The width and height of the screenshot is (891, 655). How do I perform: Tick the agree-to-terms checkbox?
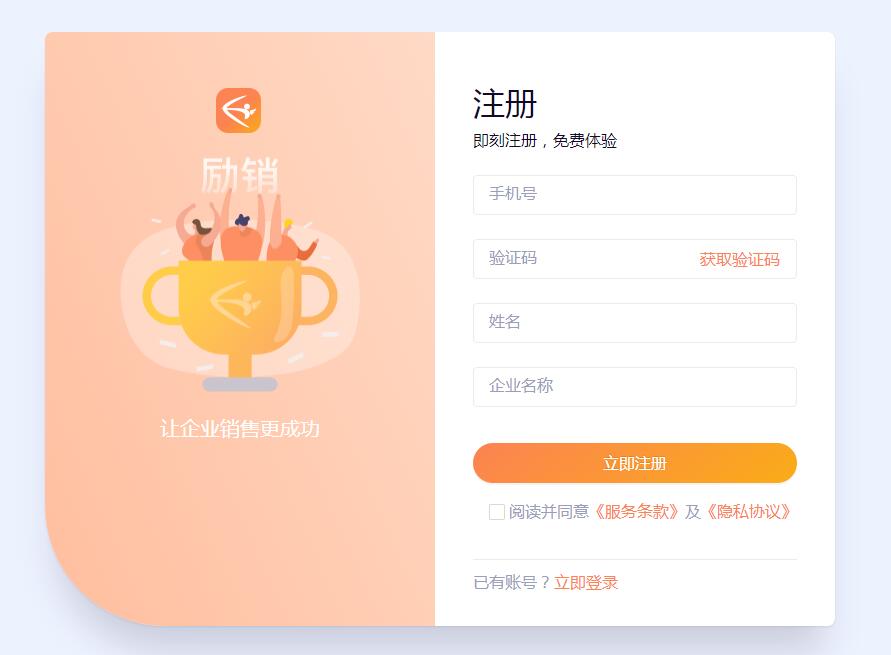coord(497,512)
